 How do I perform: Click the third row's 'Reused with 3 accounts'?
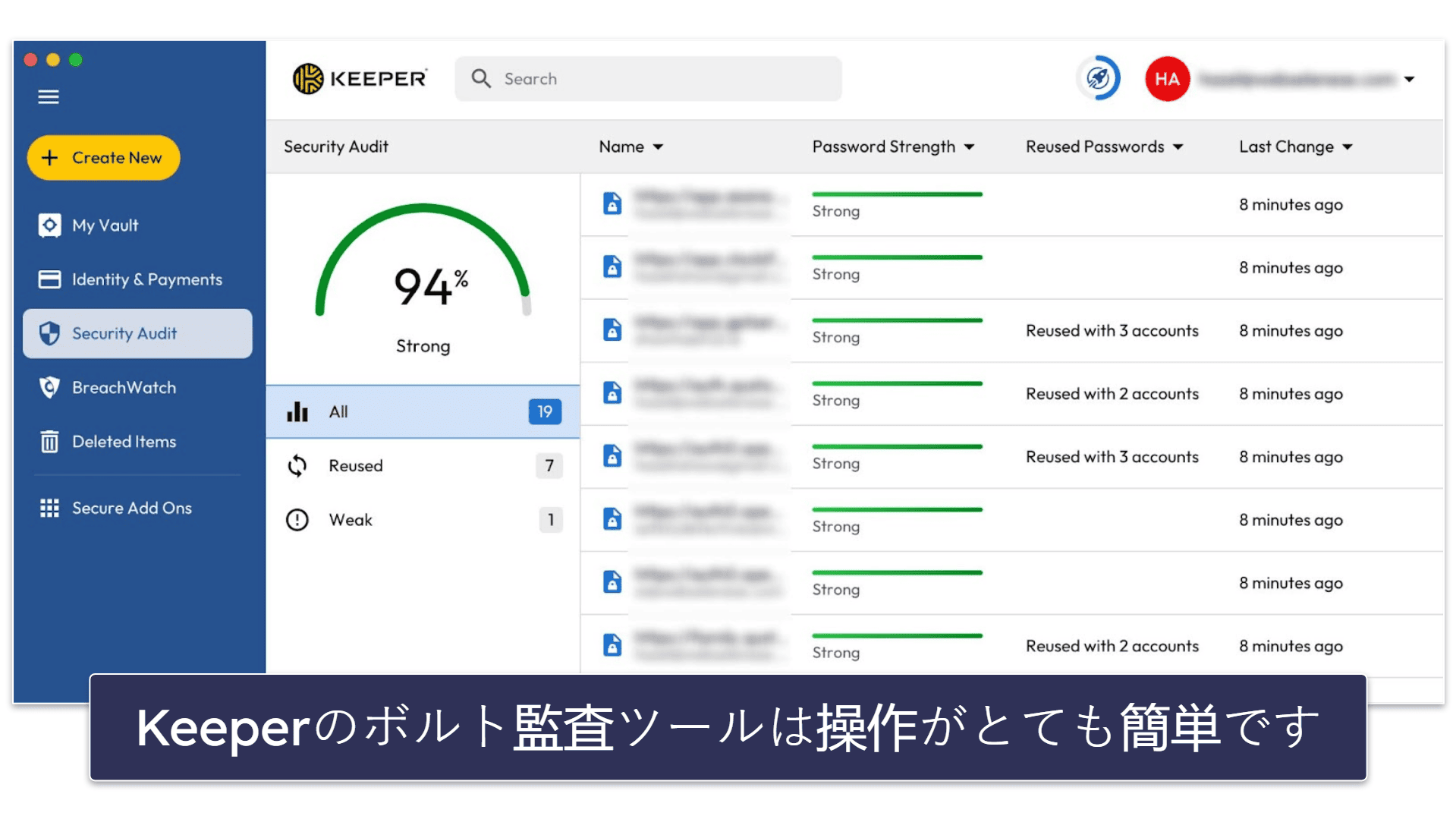(1112, 331)
